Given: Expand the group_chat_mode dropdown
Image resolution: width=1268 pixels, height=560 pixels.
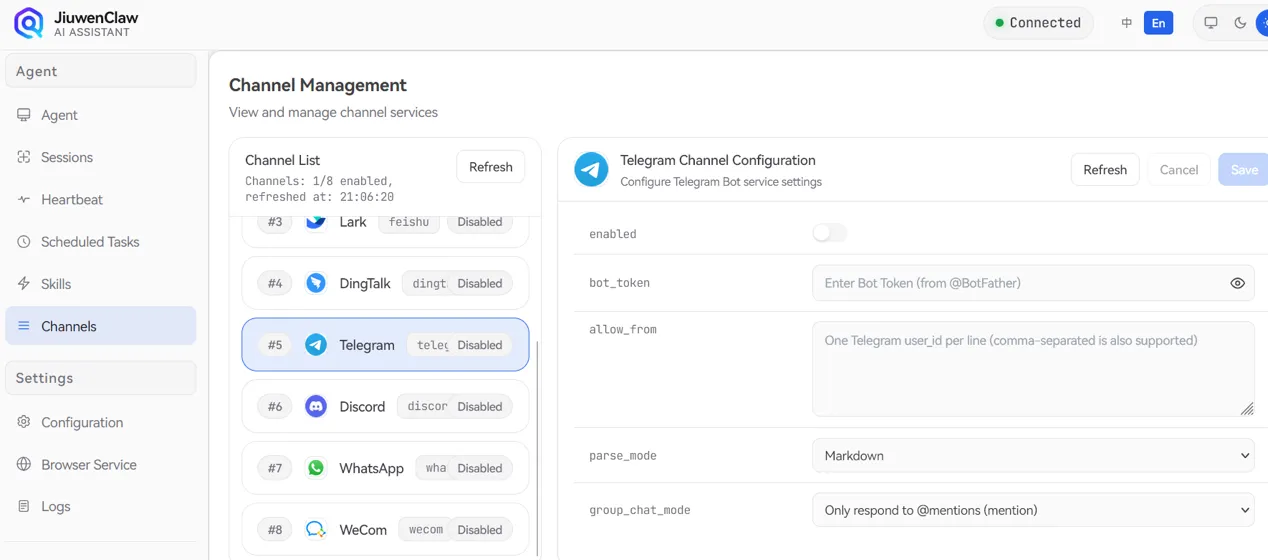Looking at the screenshot, I should tap(1032, 510).
